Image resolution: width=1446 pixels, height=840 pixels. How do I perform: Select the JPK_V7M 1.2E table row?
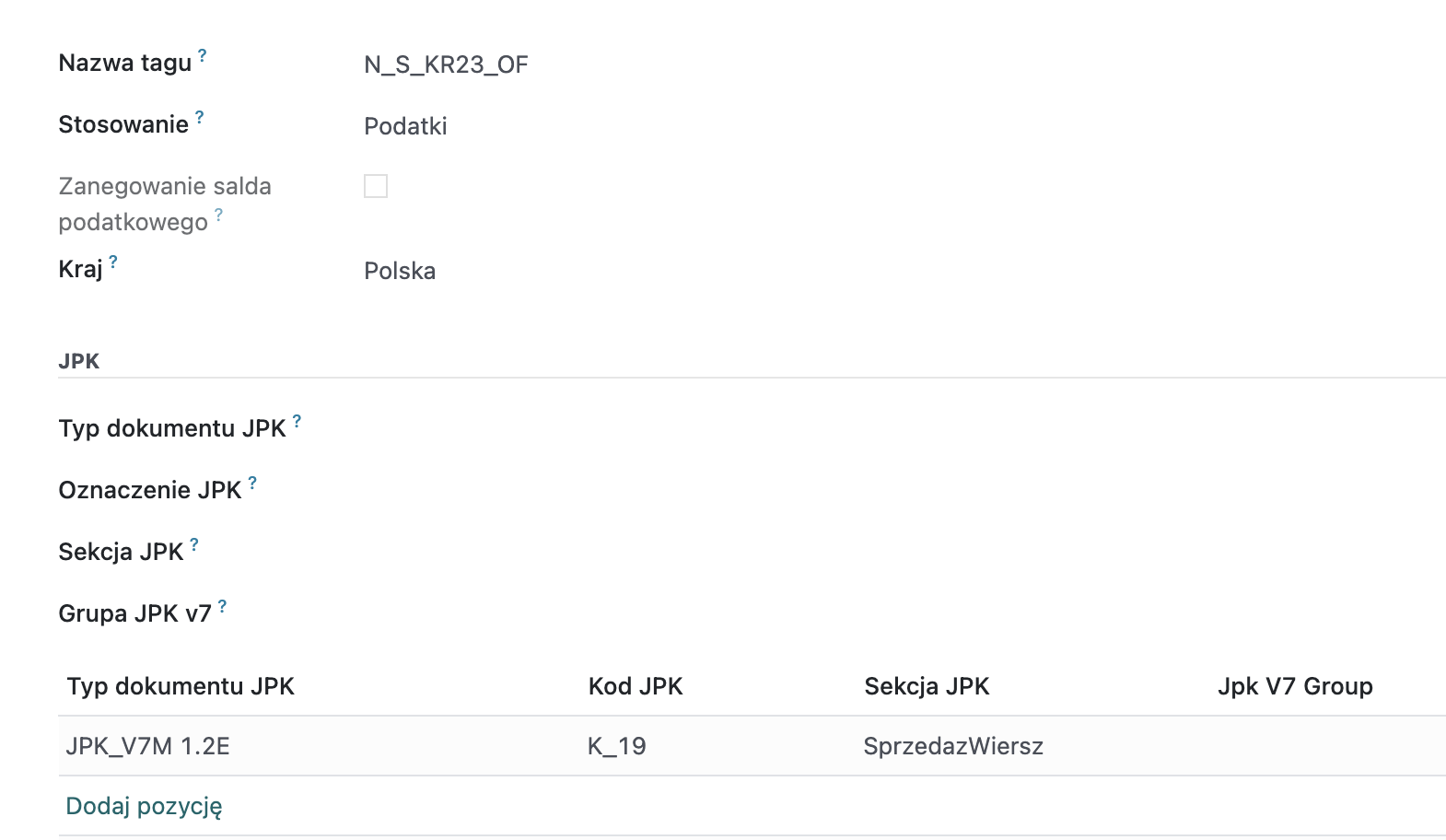click(x=752, y=746)
